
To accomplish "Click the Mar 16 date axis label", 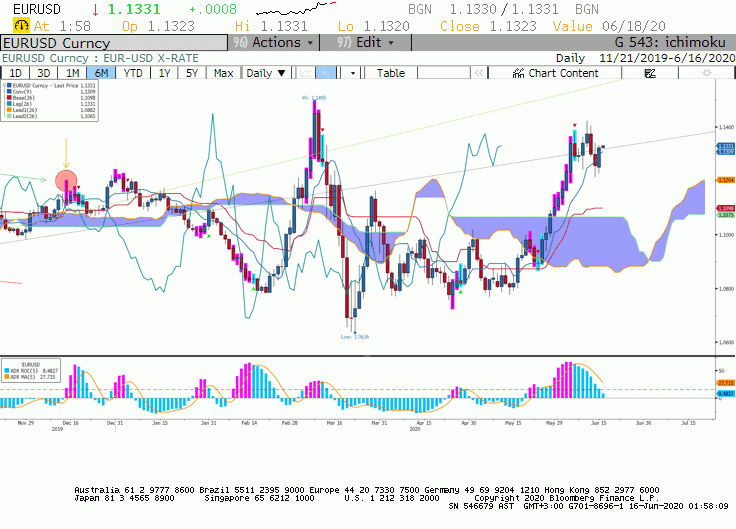I will point(334,423).
